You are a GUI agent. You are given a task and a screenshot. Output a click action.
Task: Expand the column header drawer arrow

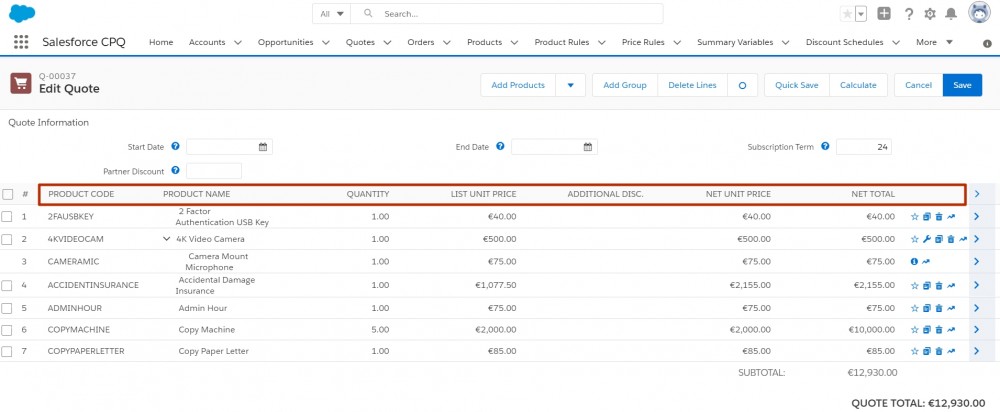(976, 194)
